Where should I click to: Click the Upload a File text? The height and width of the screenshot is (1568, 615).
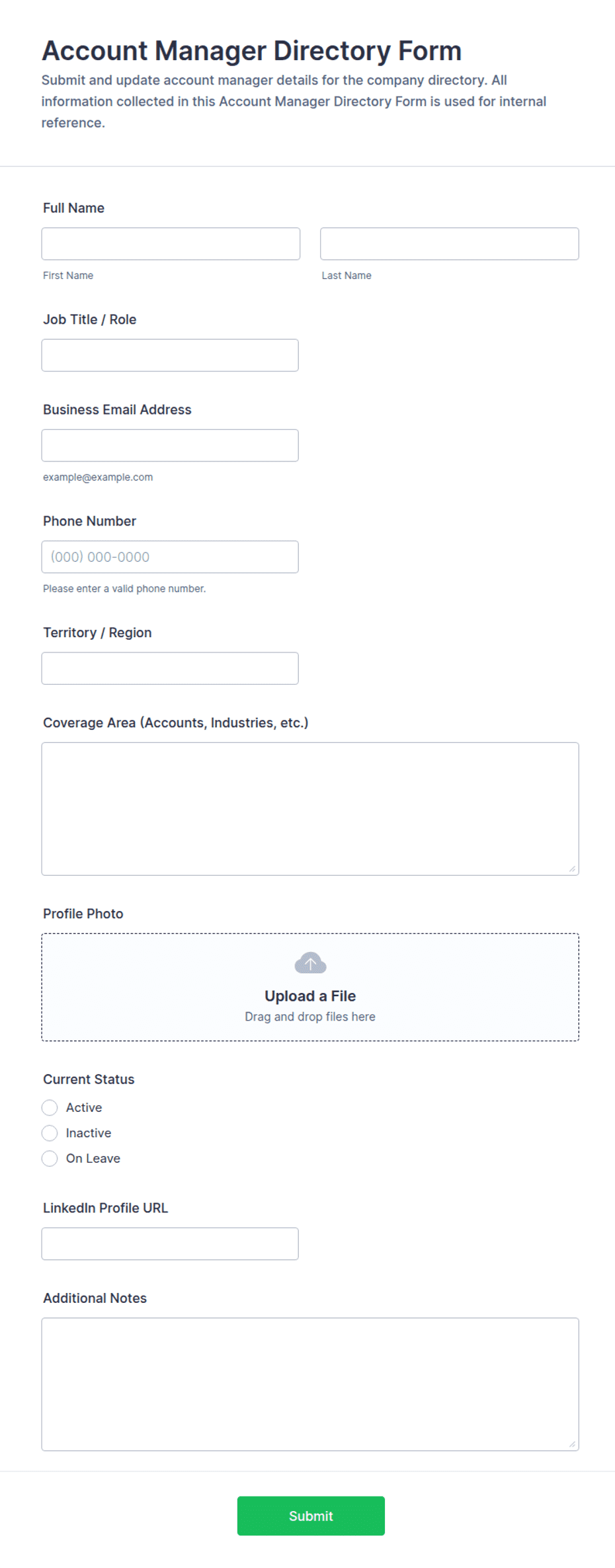pos(310,996)
